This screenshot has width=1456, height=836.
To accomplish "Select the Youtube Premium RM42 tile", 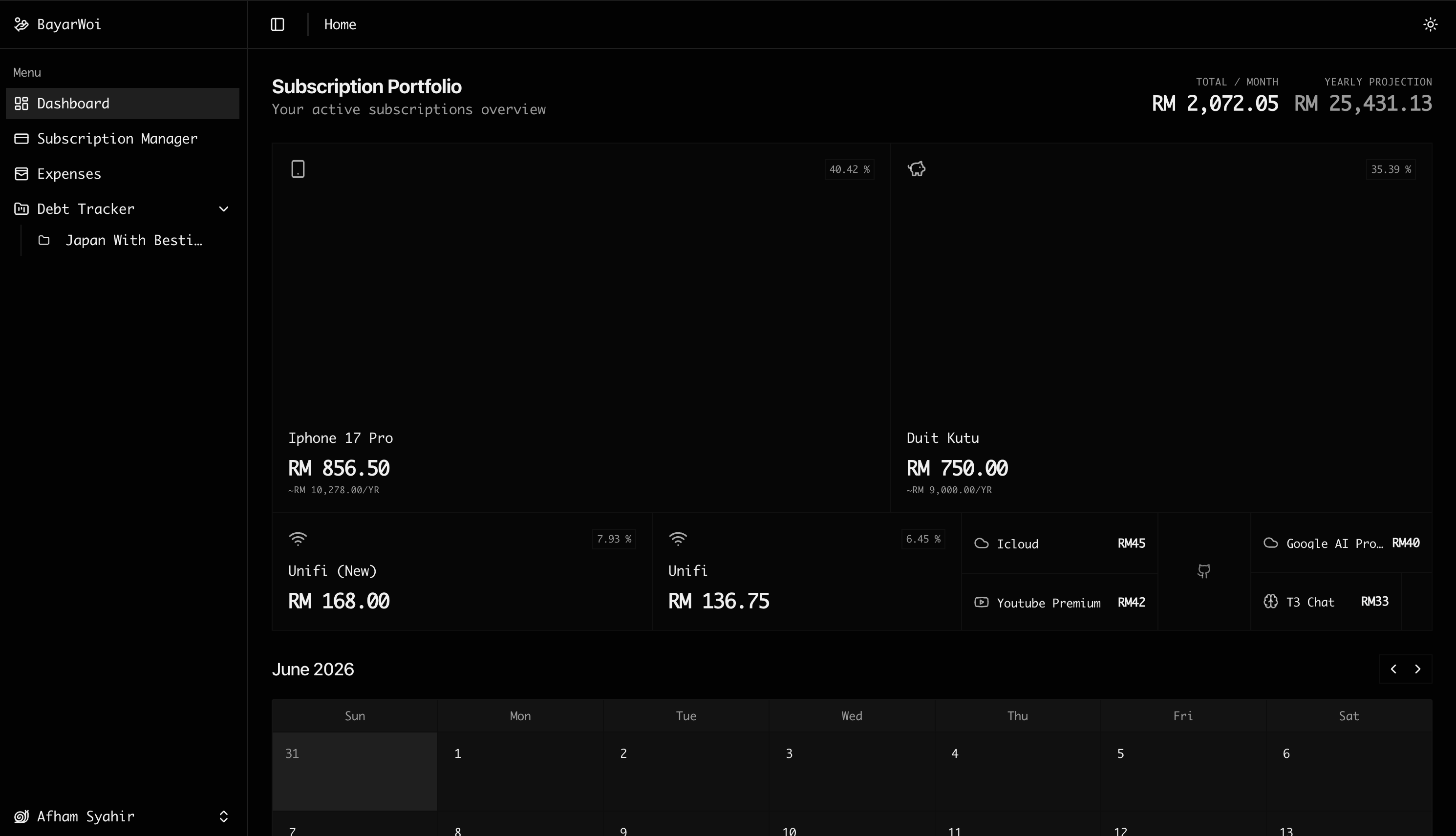I will tap(1060, 602).
